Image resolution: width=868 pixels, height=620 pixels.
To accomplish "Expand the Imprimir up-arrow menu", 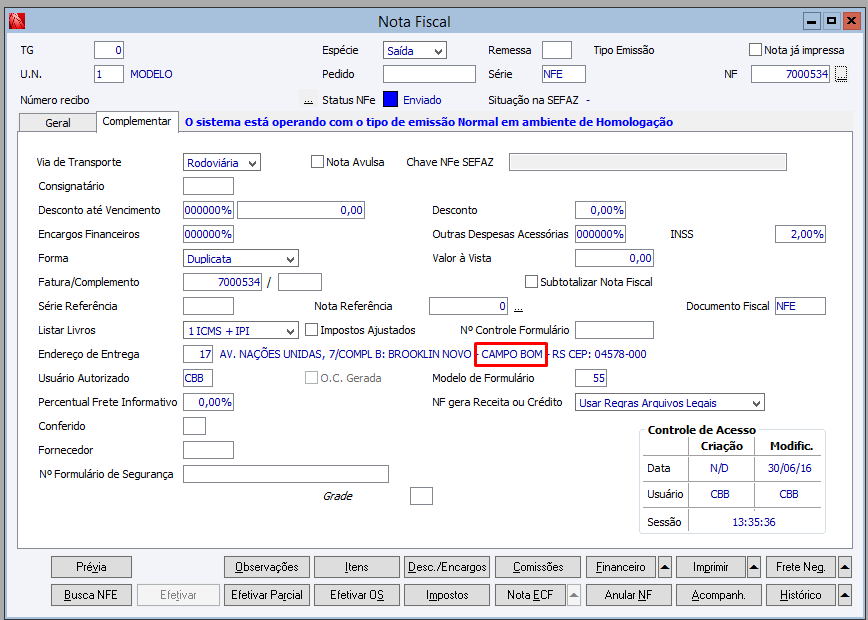I will [x=754, y=567].
